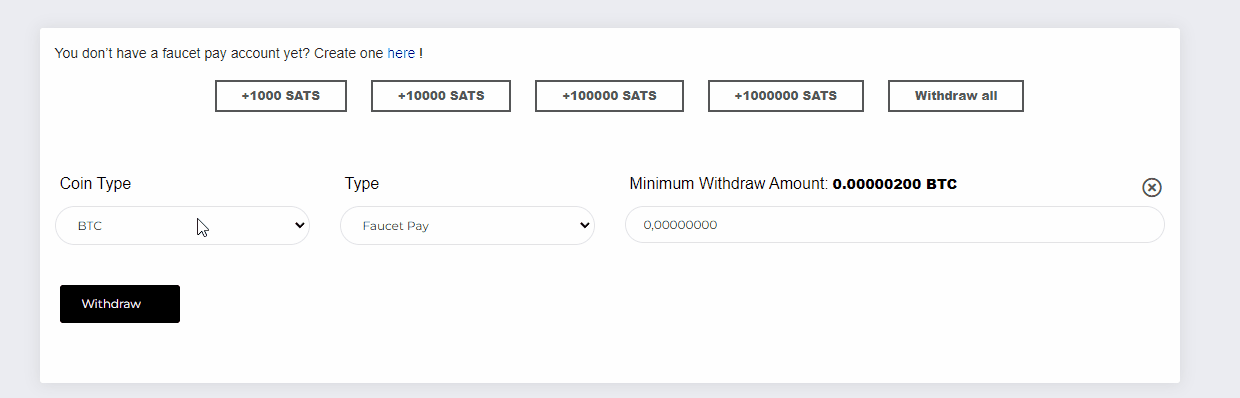
Task: Click the black Withdraw button
Action: (120, 304)
